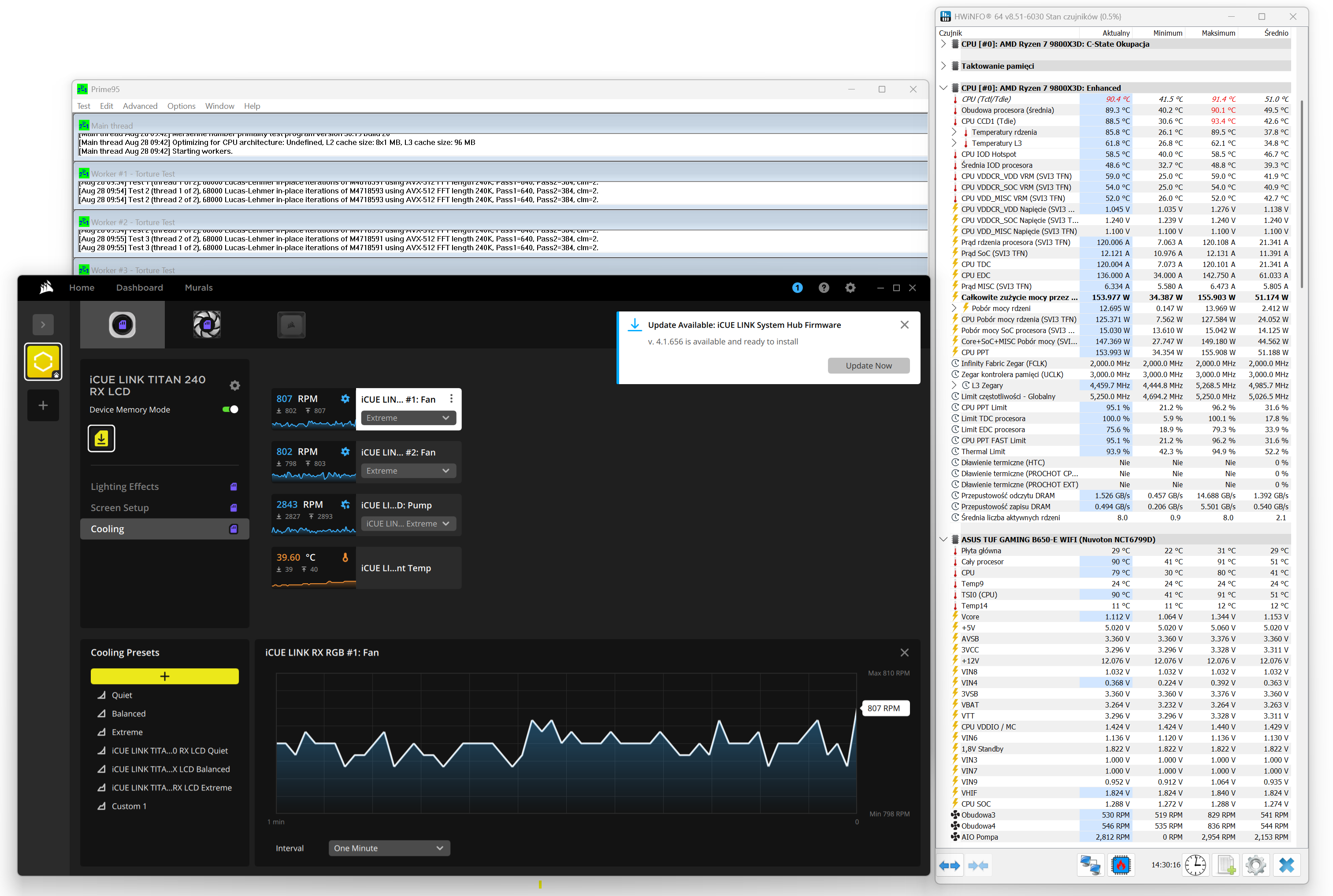Image resolution: width=1333 pixels, height=896 pixels.
Task: Expand Taktowanie pamięci group in HWiNFO
Action: click(943, 66)
